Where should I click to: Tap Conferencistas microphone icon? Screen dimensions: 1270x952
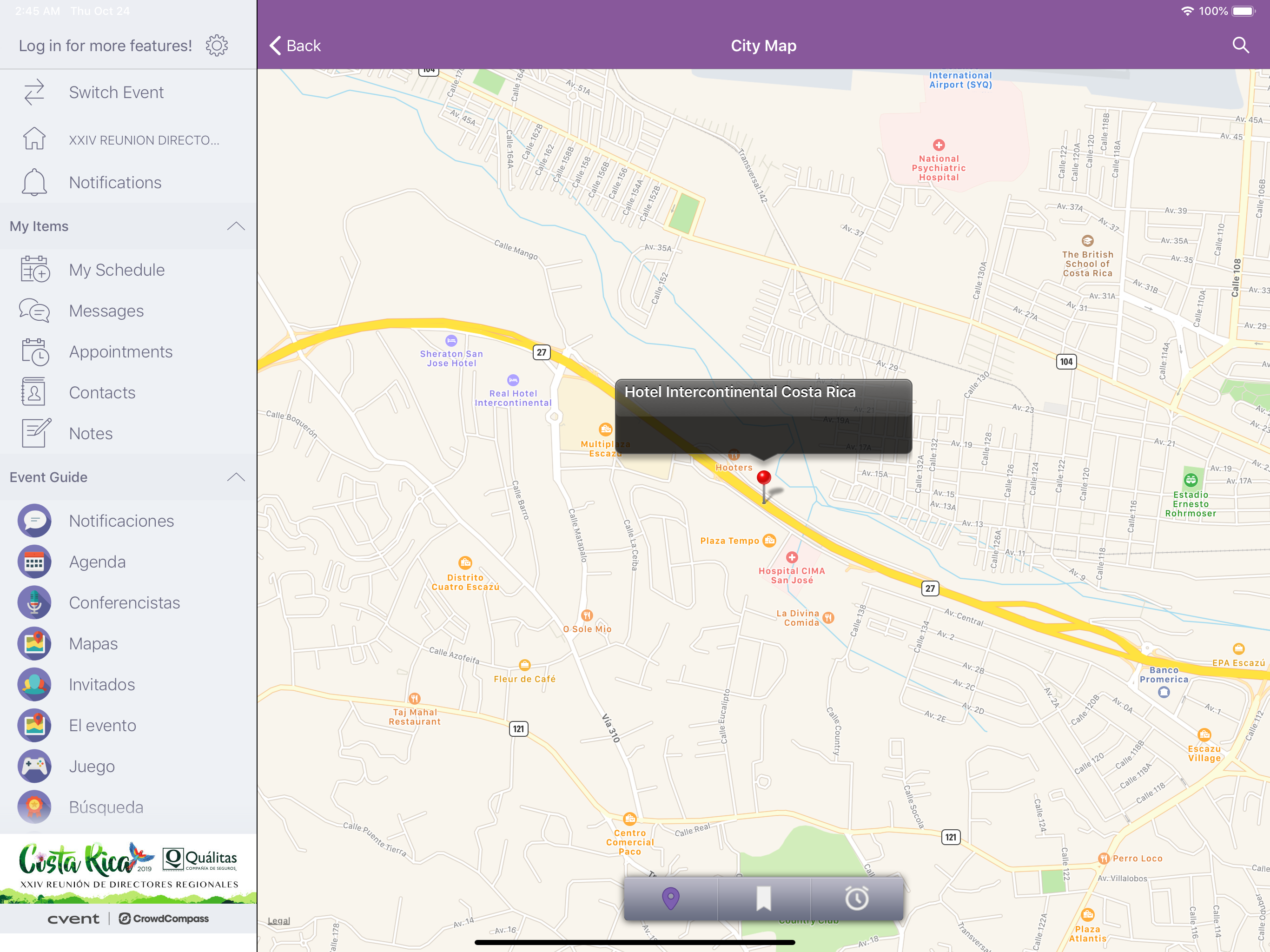coord(34,602)
